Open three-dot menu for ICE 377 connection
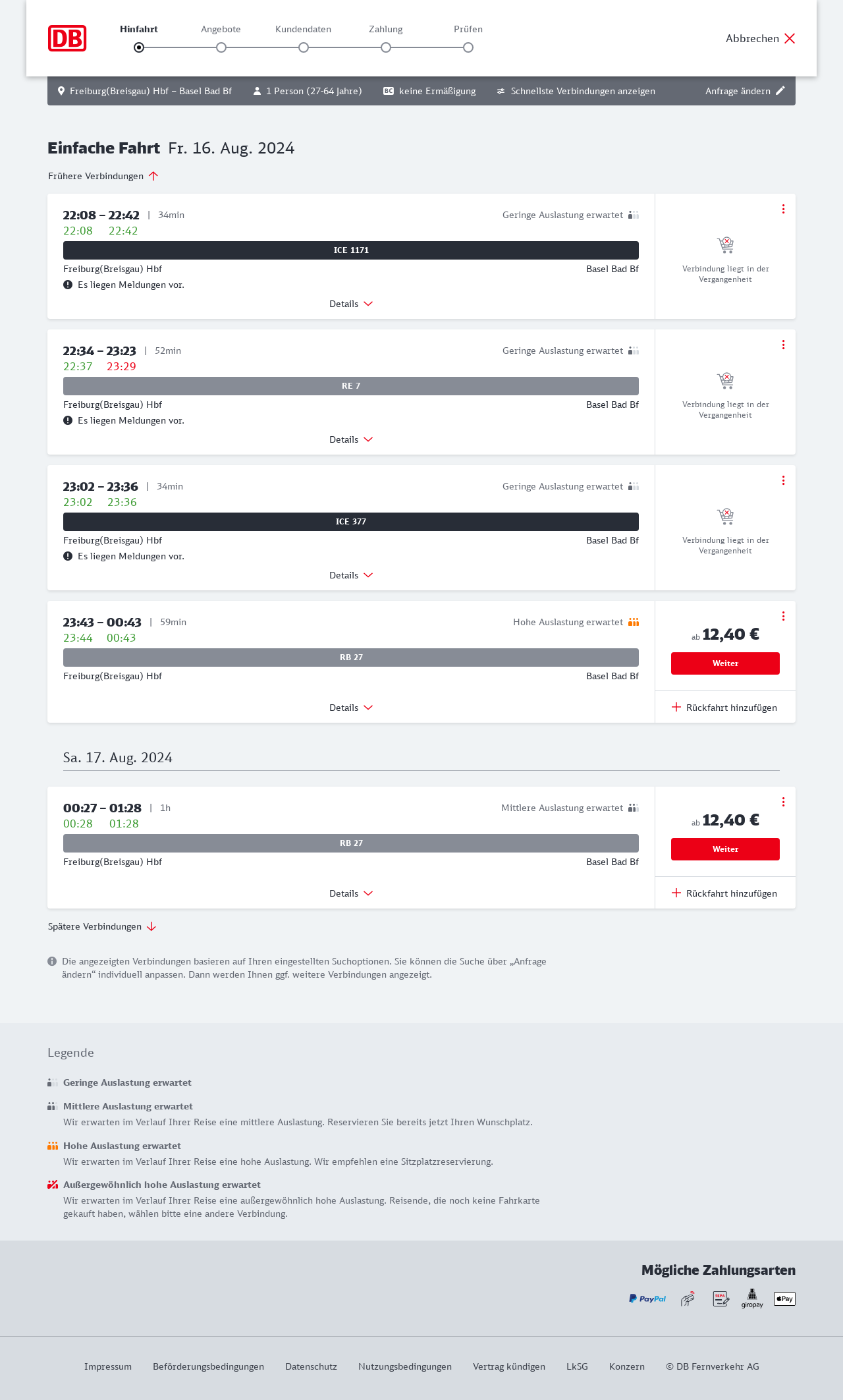 tap(783, 480)
